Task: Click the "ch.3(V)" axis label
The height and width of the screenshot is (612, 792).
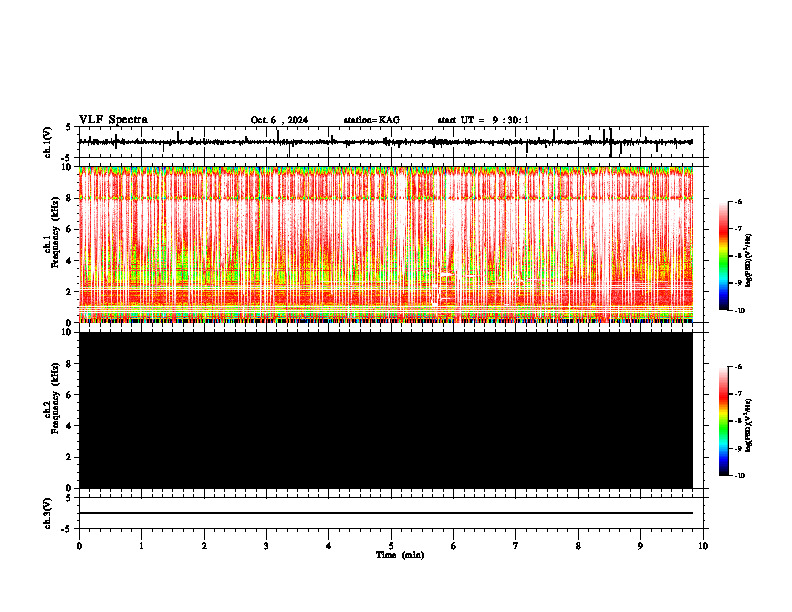Action: tap(48, 513)
